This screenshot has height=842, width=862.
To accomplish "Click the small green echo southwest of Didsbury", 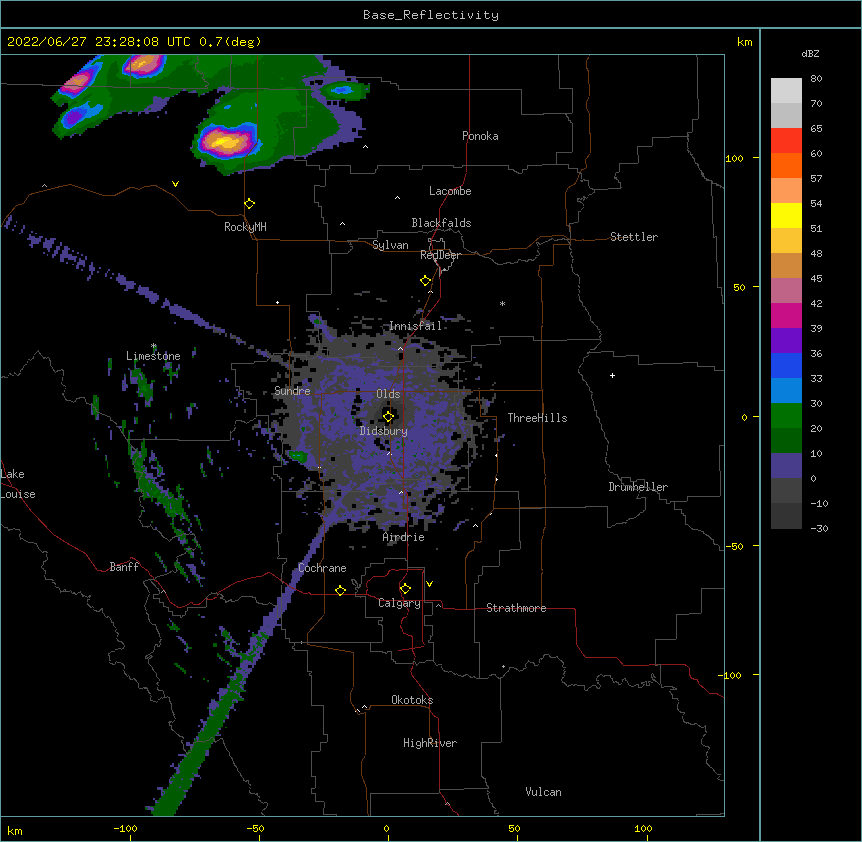I will [x=299, y=456].
